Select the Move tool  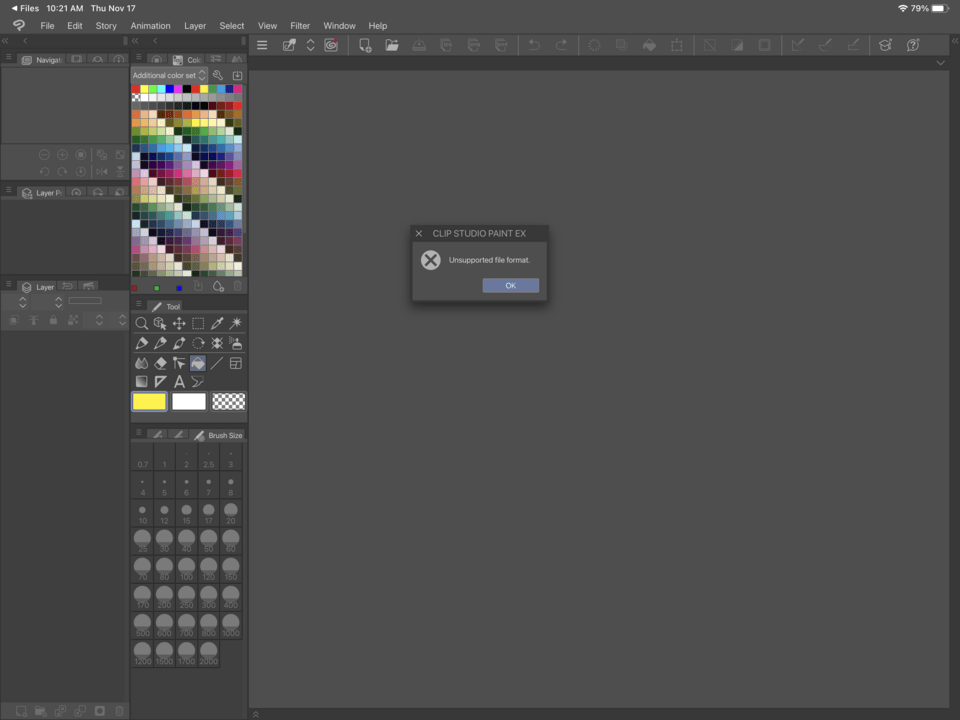(179, 323)
